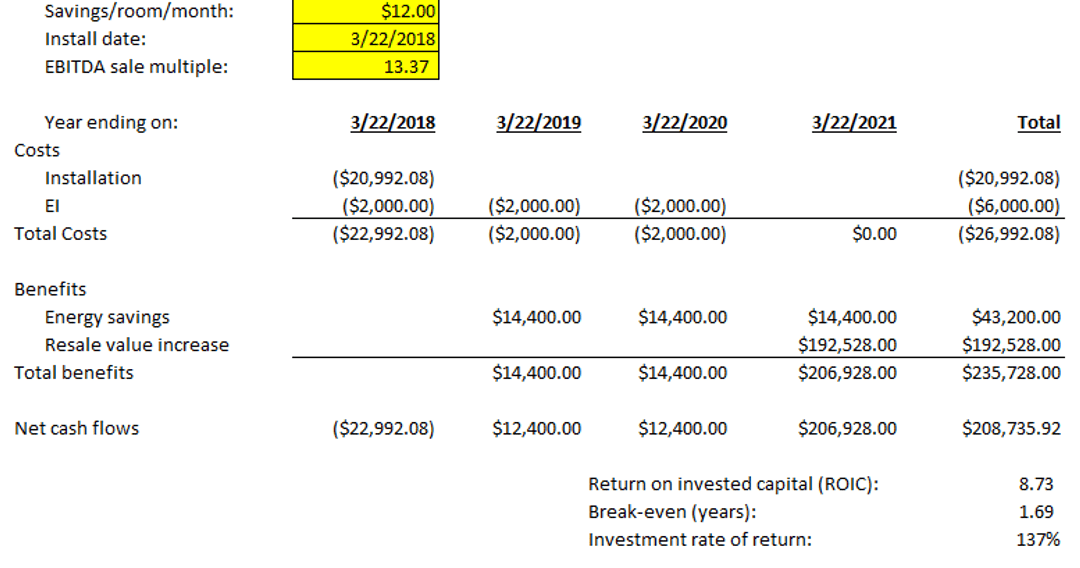Viewport: 1080px width, 568px height.
Task: Select the Total Costs $0.00 cell
Action: pos(875,234)
